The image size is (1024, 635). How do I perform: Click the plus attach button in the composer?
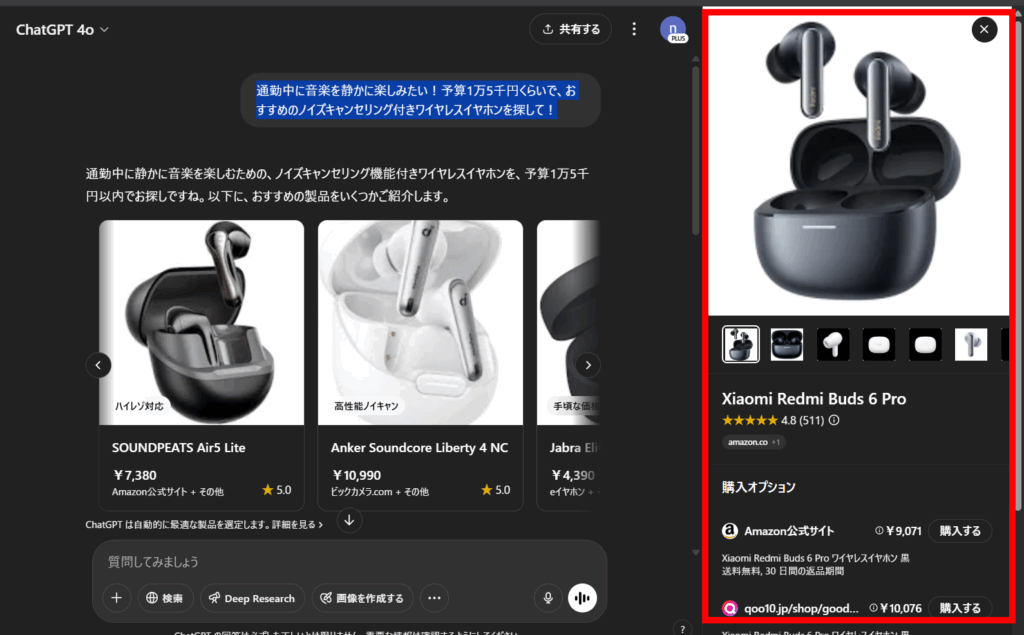pos(116,598)
